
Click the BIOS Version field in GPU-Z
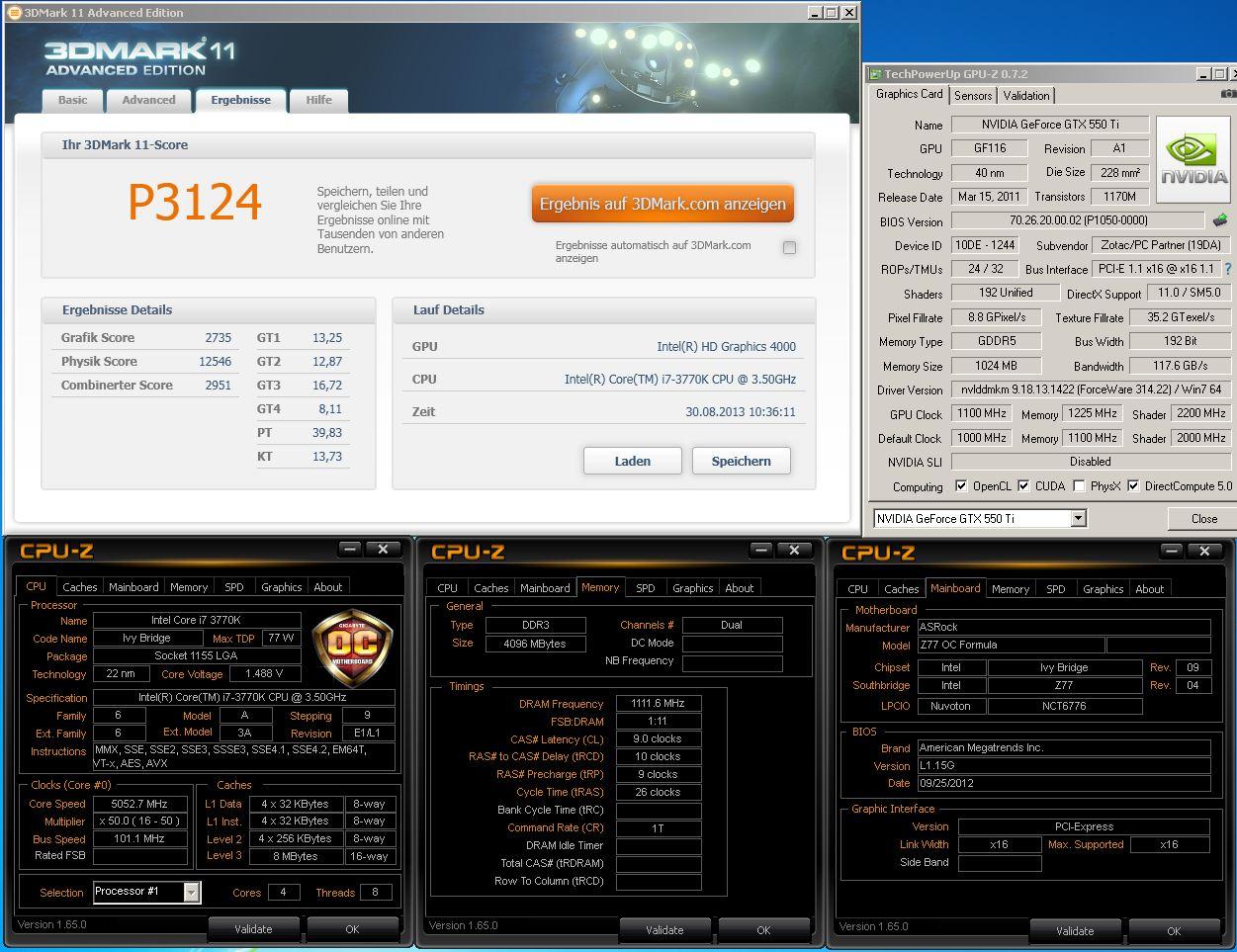coord(1078,220)
